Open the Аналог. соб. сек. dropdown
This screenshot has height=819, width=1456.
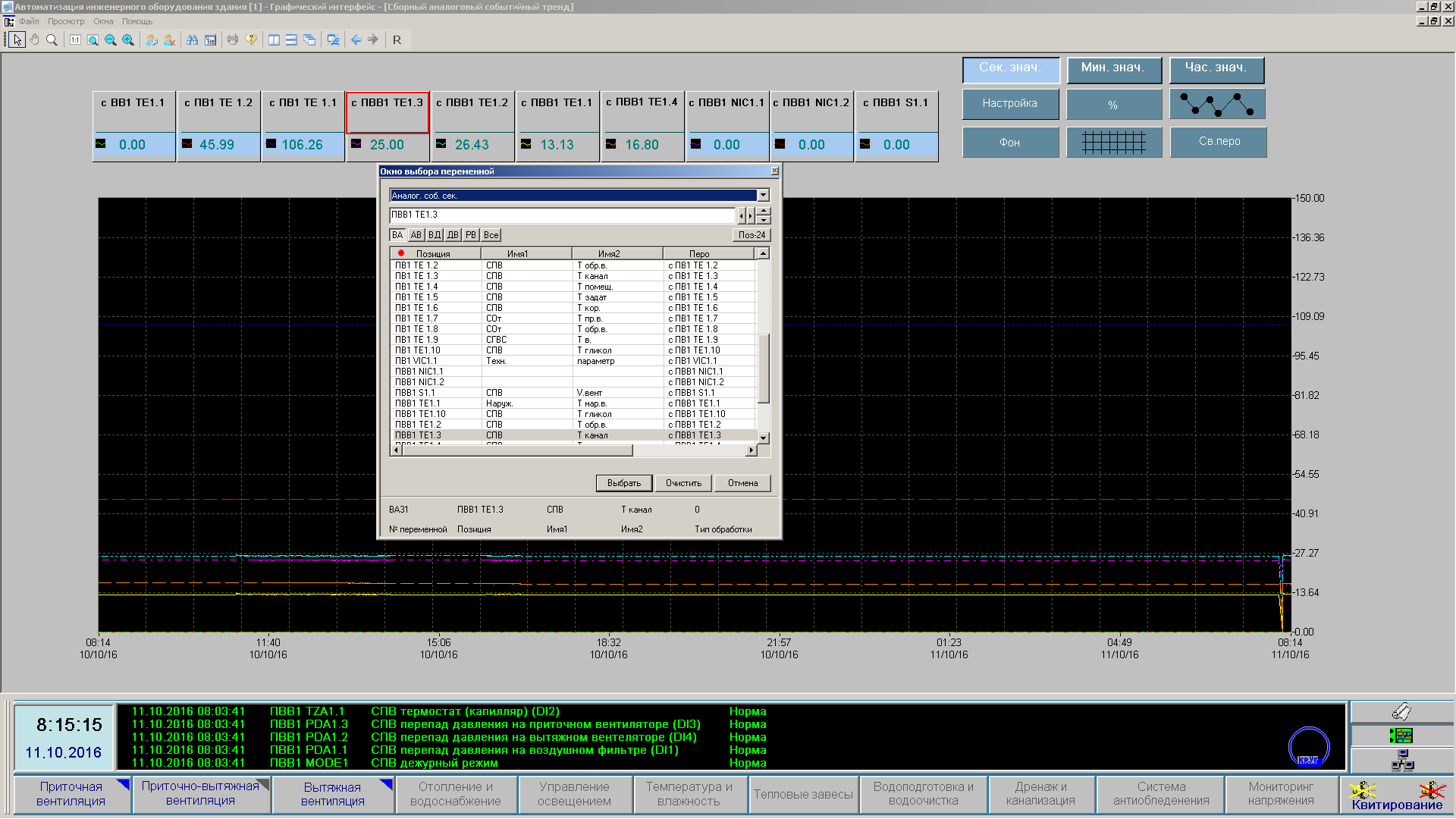point(763,196)
